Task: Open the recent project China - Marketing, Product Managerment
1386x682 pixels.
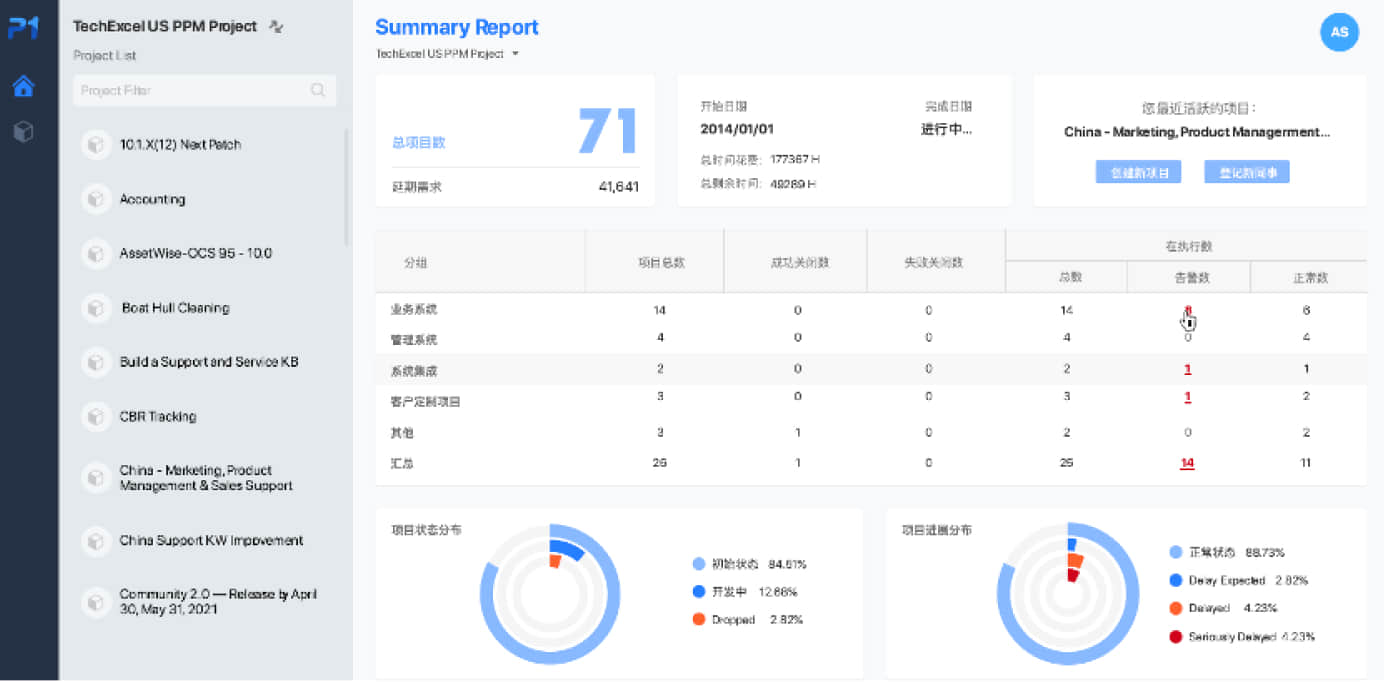Action: pos(1197,132)
